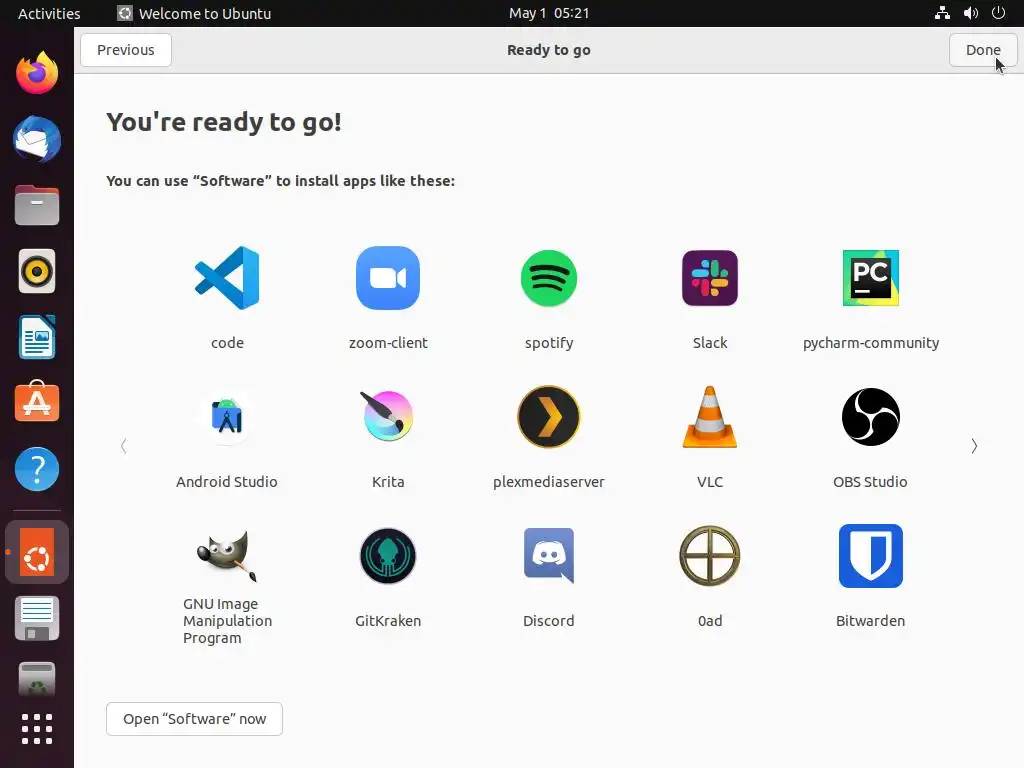The height and width of the screenshot is (768, 1024).
Task: Open LibreOffice Writer from the dock
Action: (x=37, y=337)
